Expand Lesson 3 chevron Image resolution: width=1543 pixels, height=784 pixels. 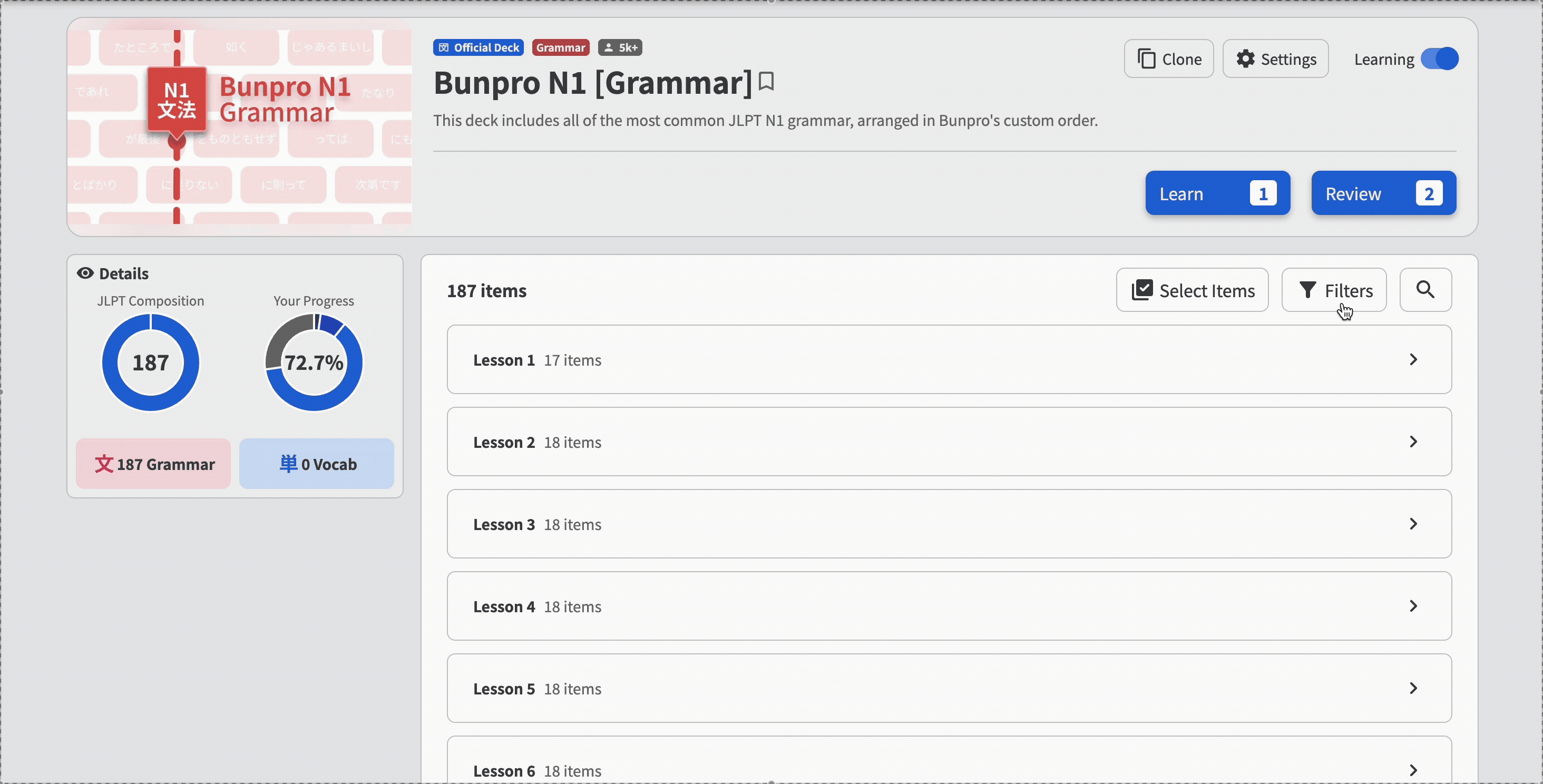click(1413, 524)
